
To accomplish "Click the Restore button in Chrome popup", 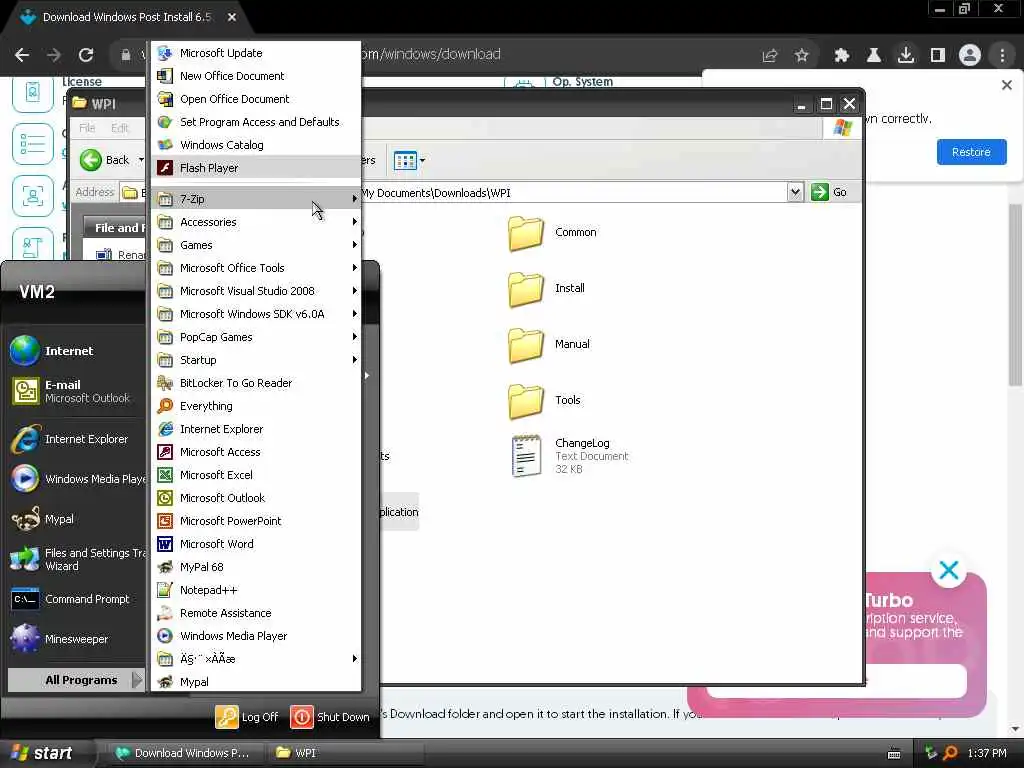I will [971, 152].
